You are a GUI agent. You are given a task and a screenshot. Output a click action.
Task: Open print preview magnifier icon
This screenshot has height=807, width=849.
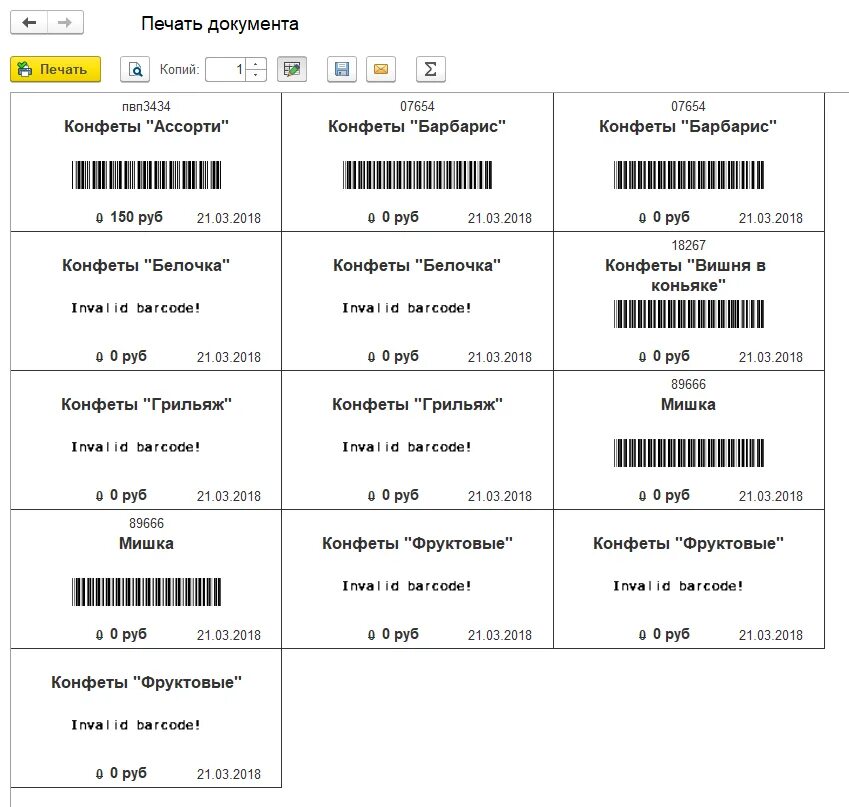click(135, 69)
